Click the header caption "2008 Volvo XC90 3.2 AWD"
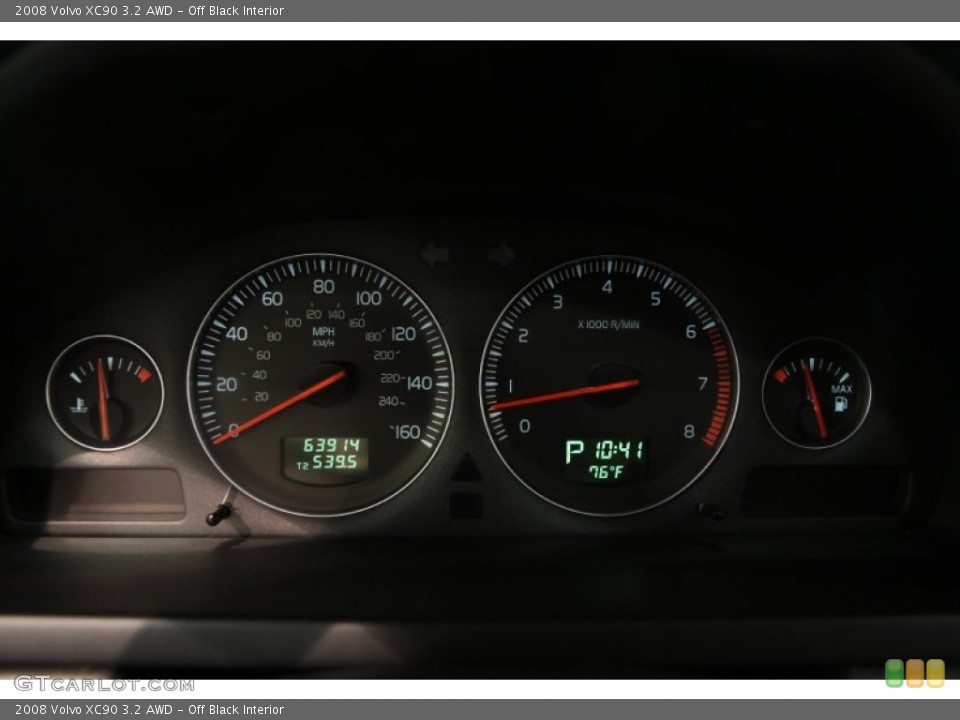 [x=94, y=10]
